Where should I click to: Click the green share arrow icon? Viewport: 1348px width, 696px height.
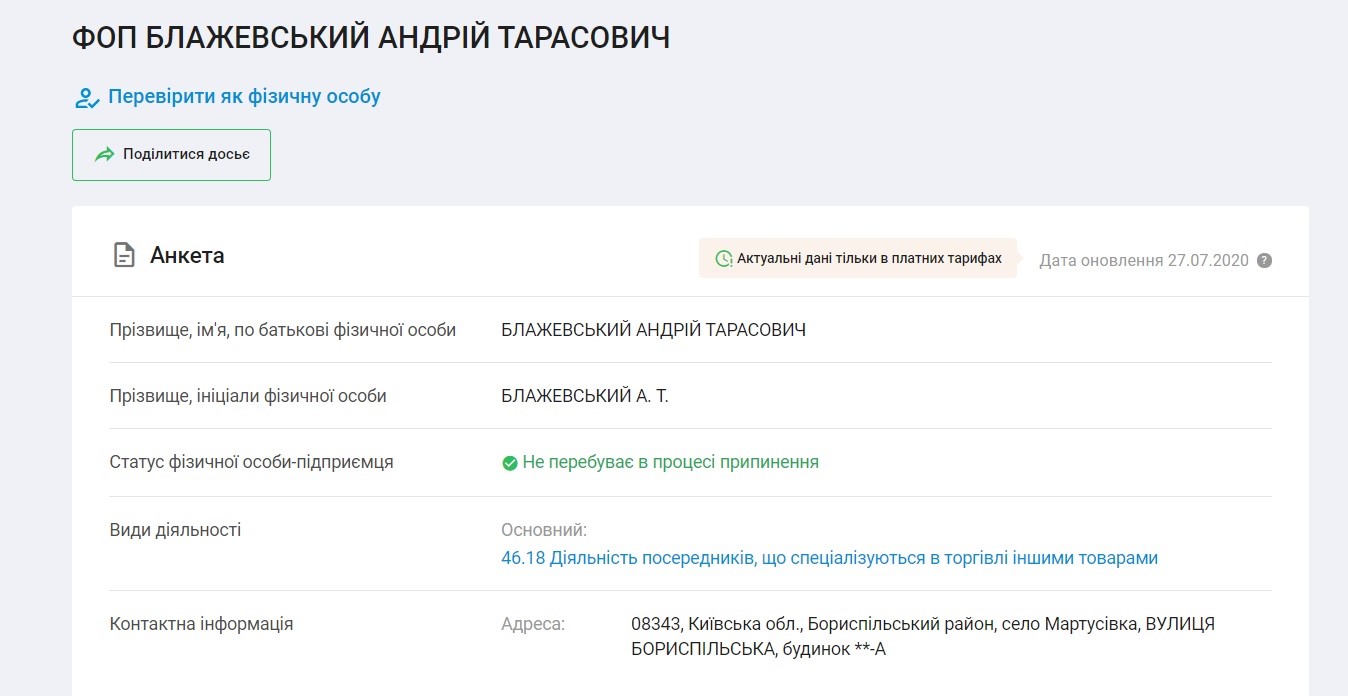click(104, 155)
